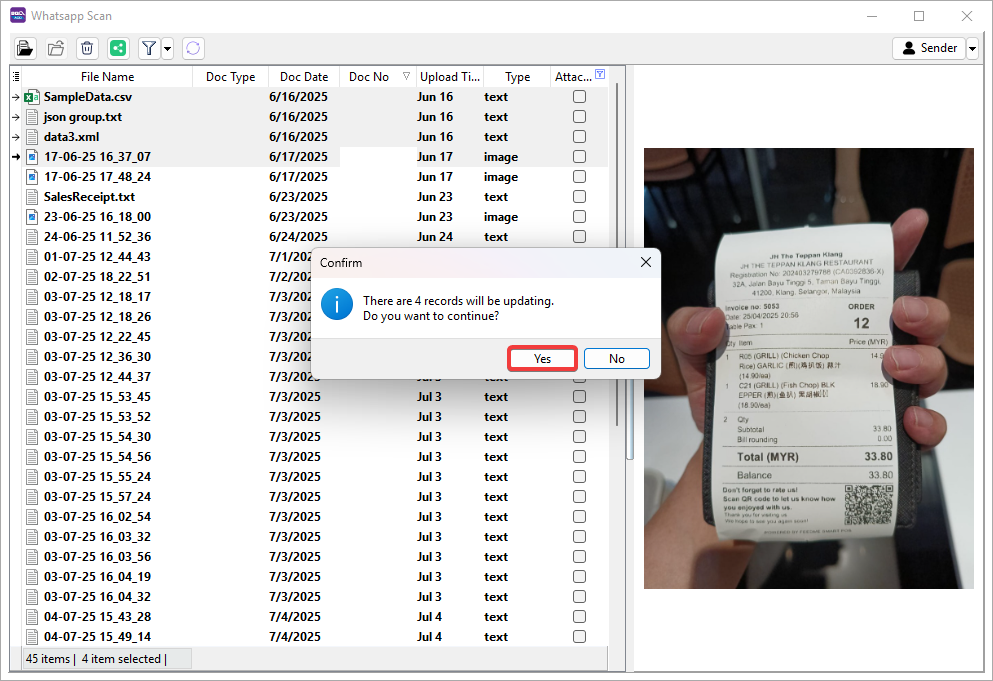This screenshot has height=681, width=993.
Task: Click the trash delete icon
Action: click(87, 48)
